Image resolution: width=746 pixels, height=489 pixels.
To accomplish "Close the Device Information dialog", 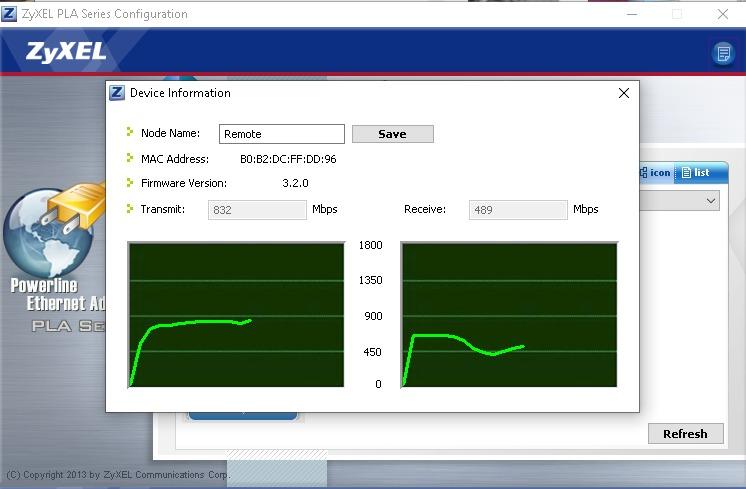I will coord(624,93).
